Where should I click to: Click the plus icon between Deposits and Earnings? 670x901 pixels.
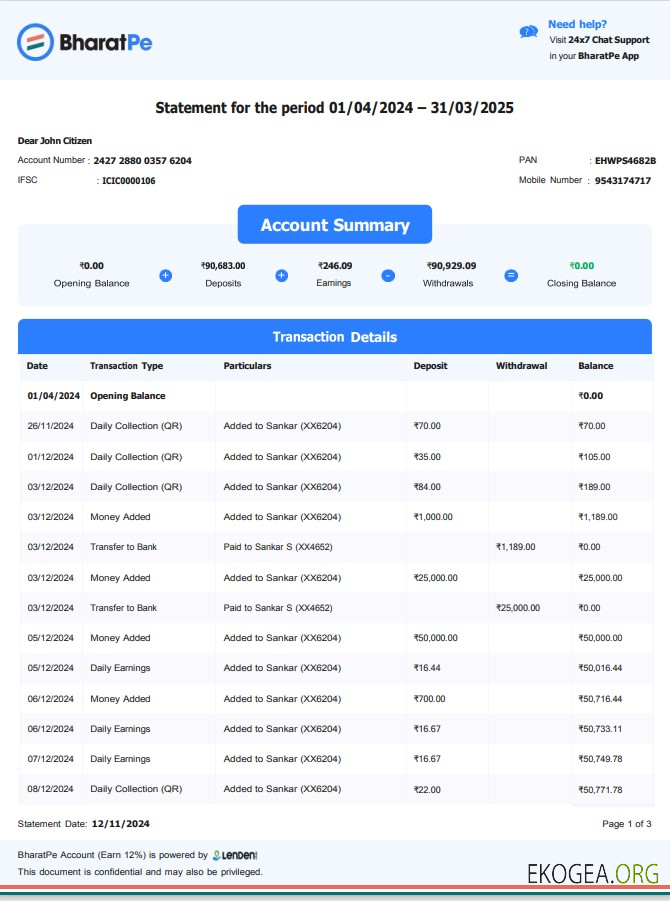[282, 275]
